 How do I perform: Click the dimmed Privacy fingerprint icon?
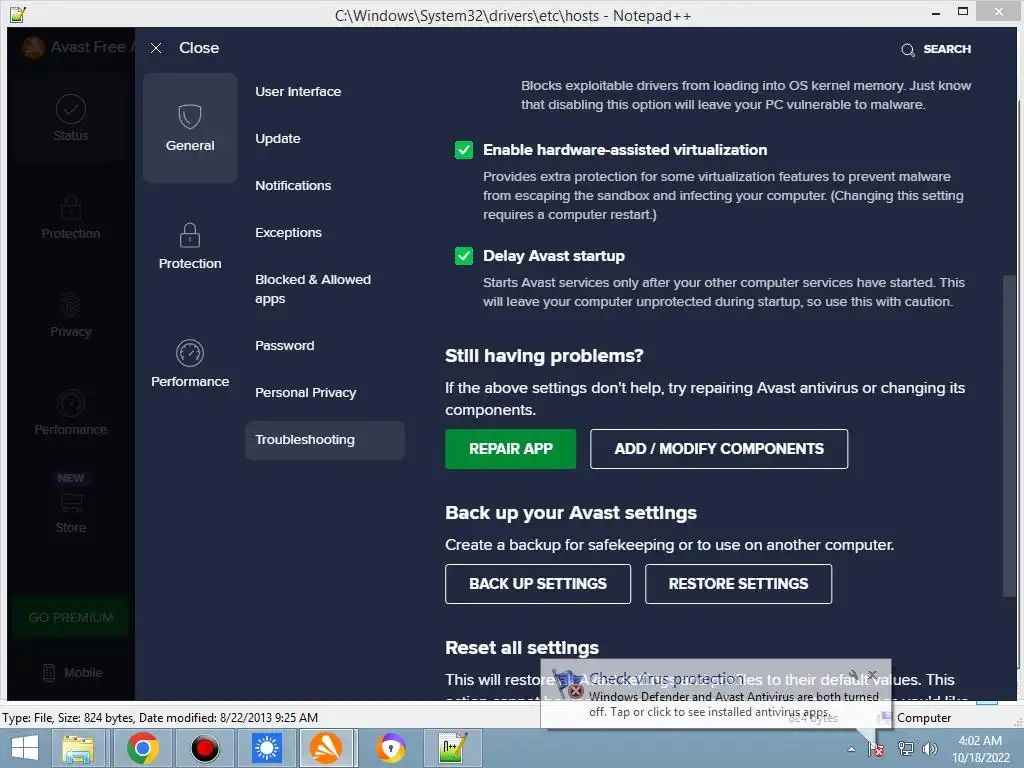pyautogui.click(x=71, y=306)
